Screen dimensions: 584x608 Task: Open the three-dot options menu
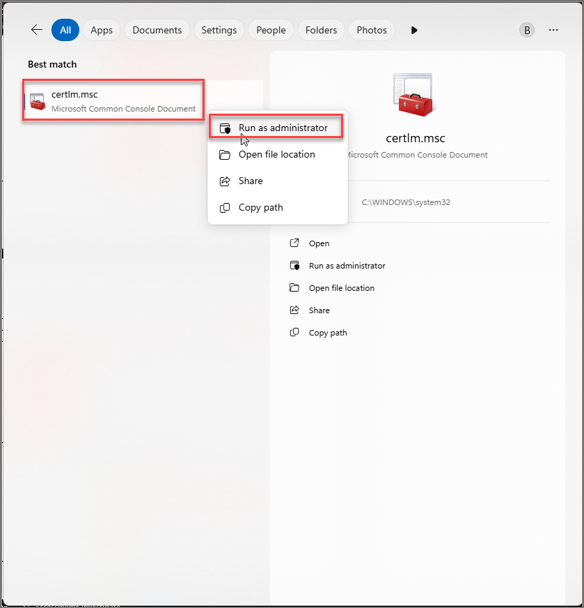tap(553, 30)
